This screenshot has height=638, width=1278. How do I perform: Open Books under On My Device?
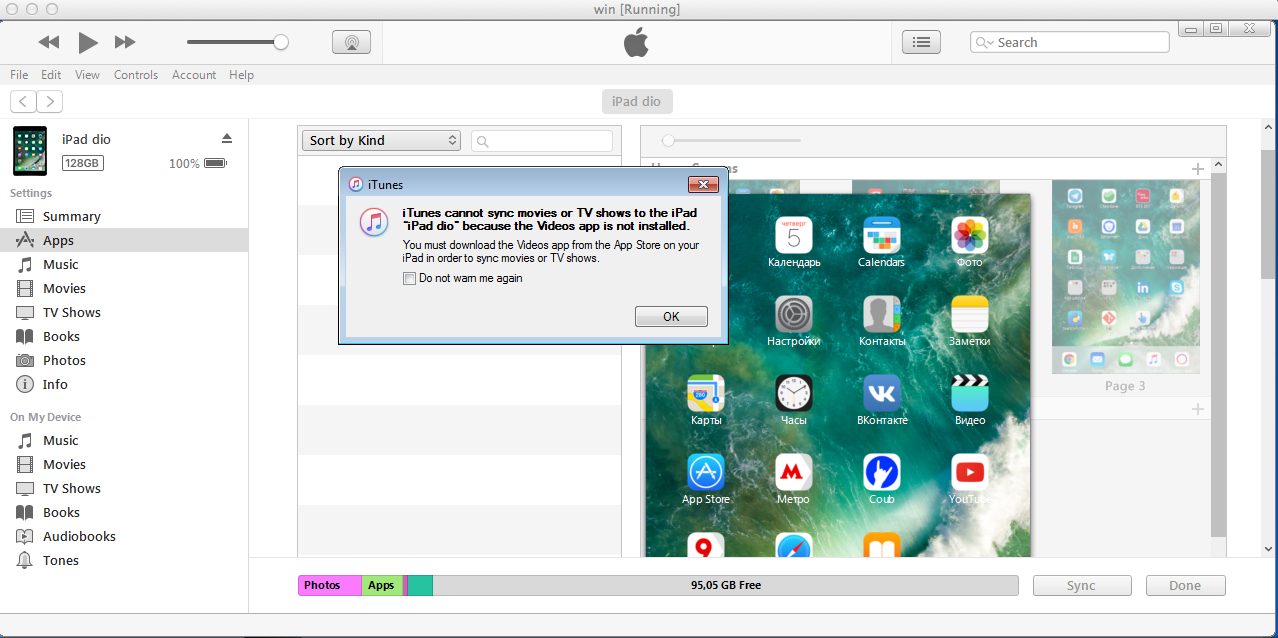(124, 512)
